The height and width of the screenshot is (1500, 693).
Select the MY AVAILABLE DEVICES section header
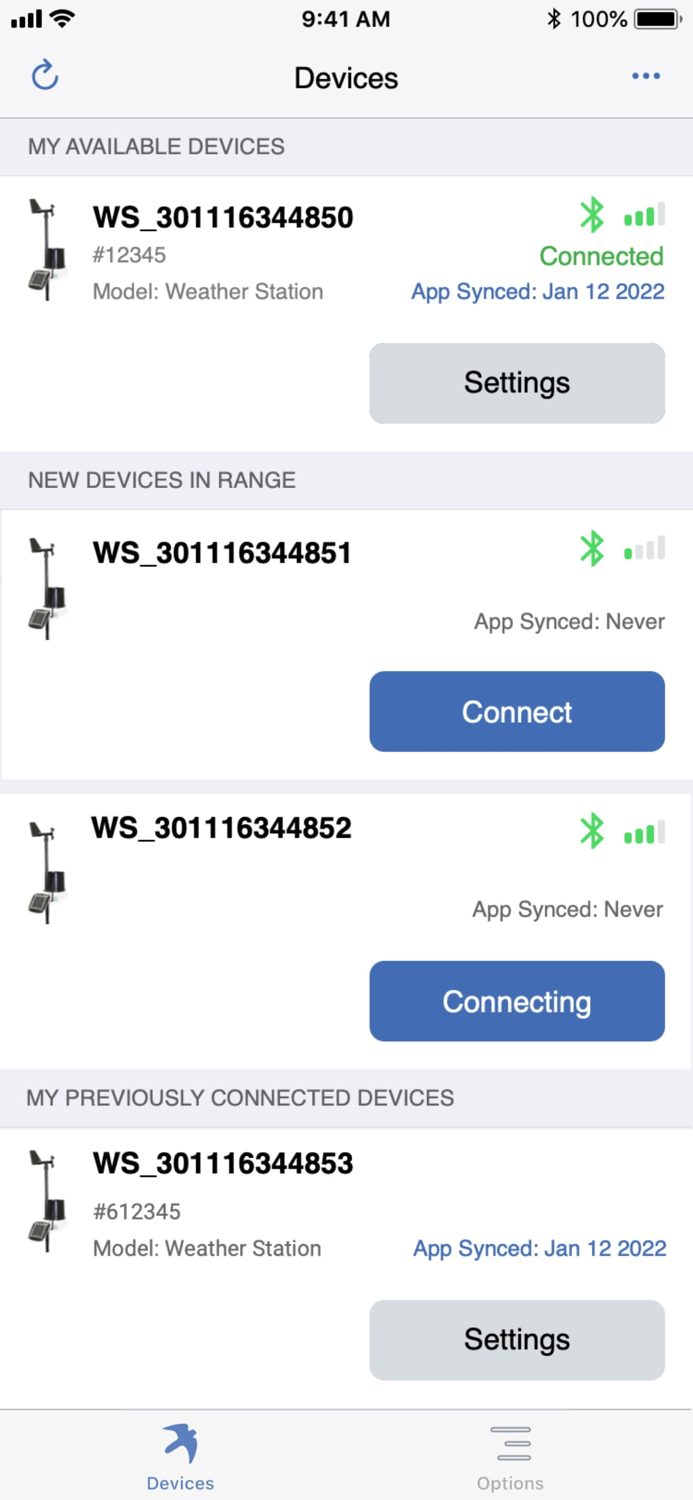(155, 146)
